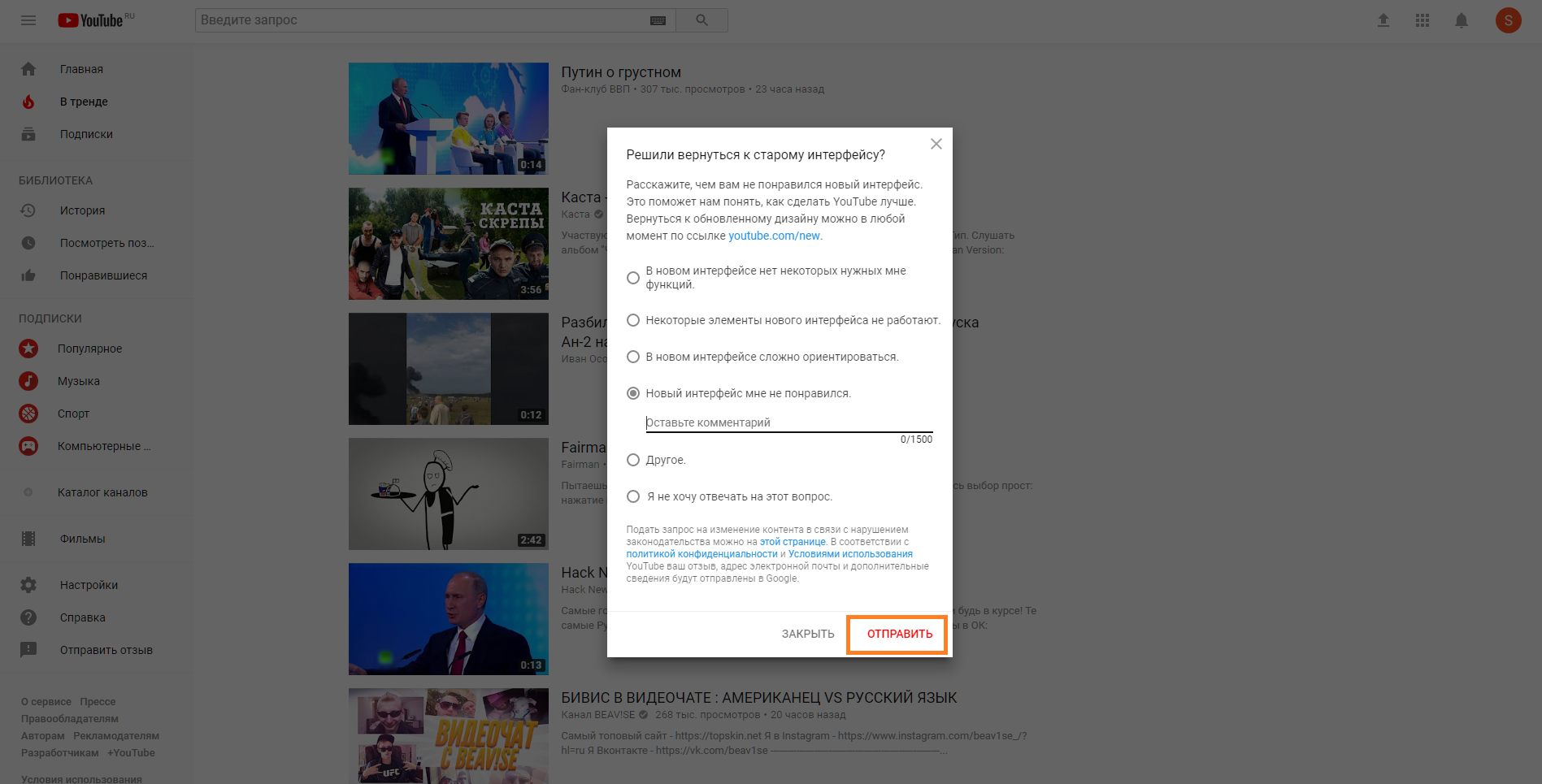
Task: Close the dialog with the X icon
Action: (936, 144)
